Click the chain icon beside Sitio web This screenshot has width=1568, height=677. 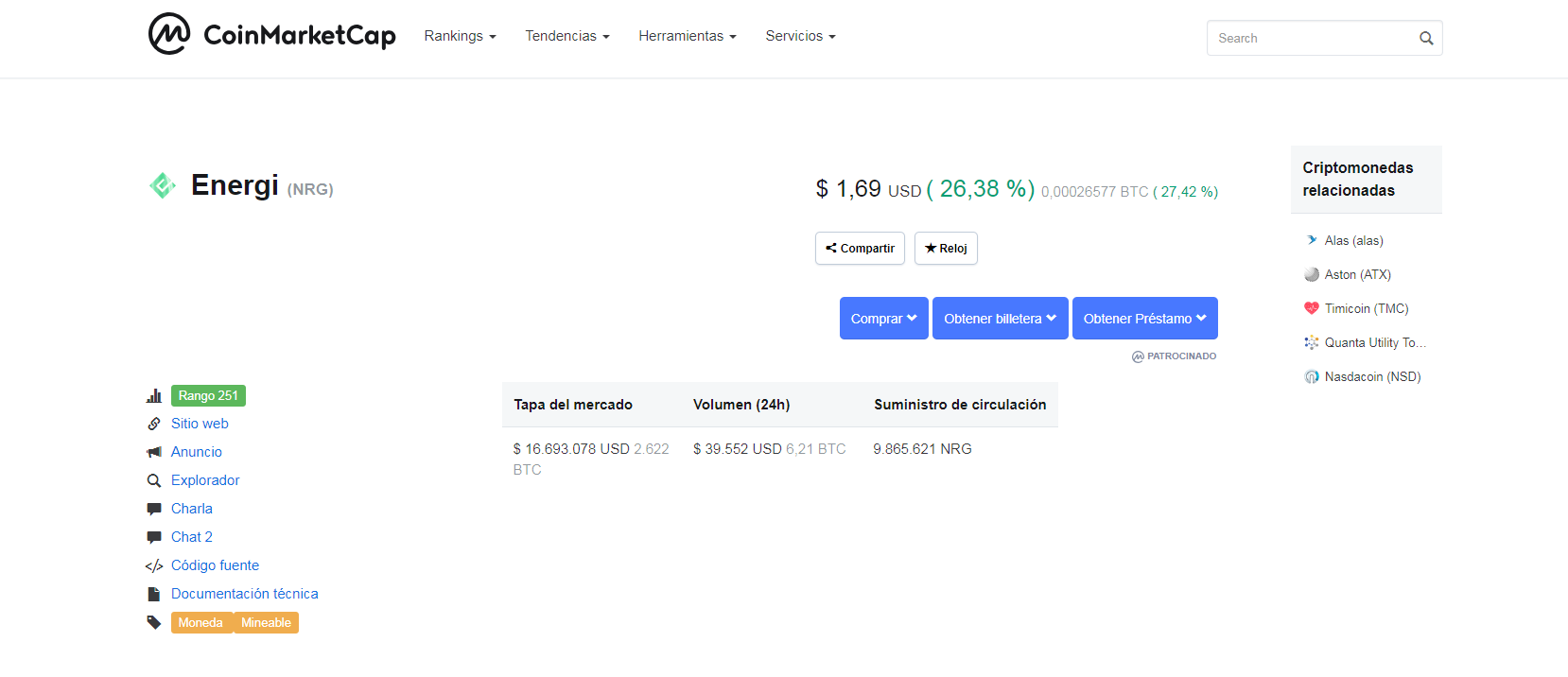tap(154, 424)
